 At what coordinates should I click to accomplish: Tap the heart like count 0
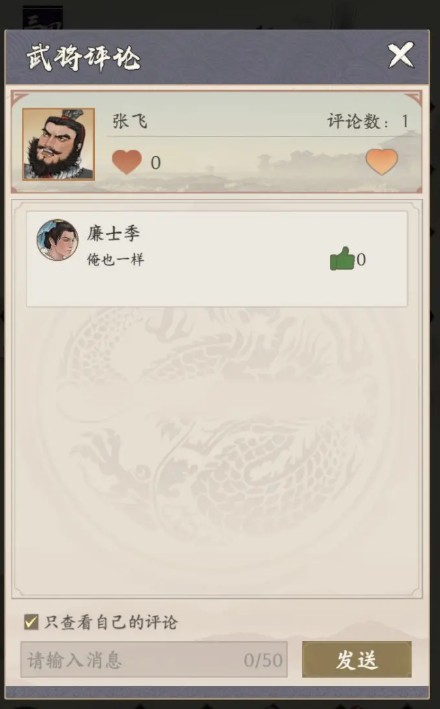pyautogui.click(x=156, y=163)
